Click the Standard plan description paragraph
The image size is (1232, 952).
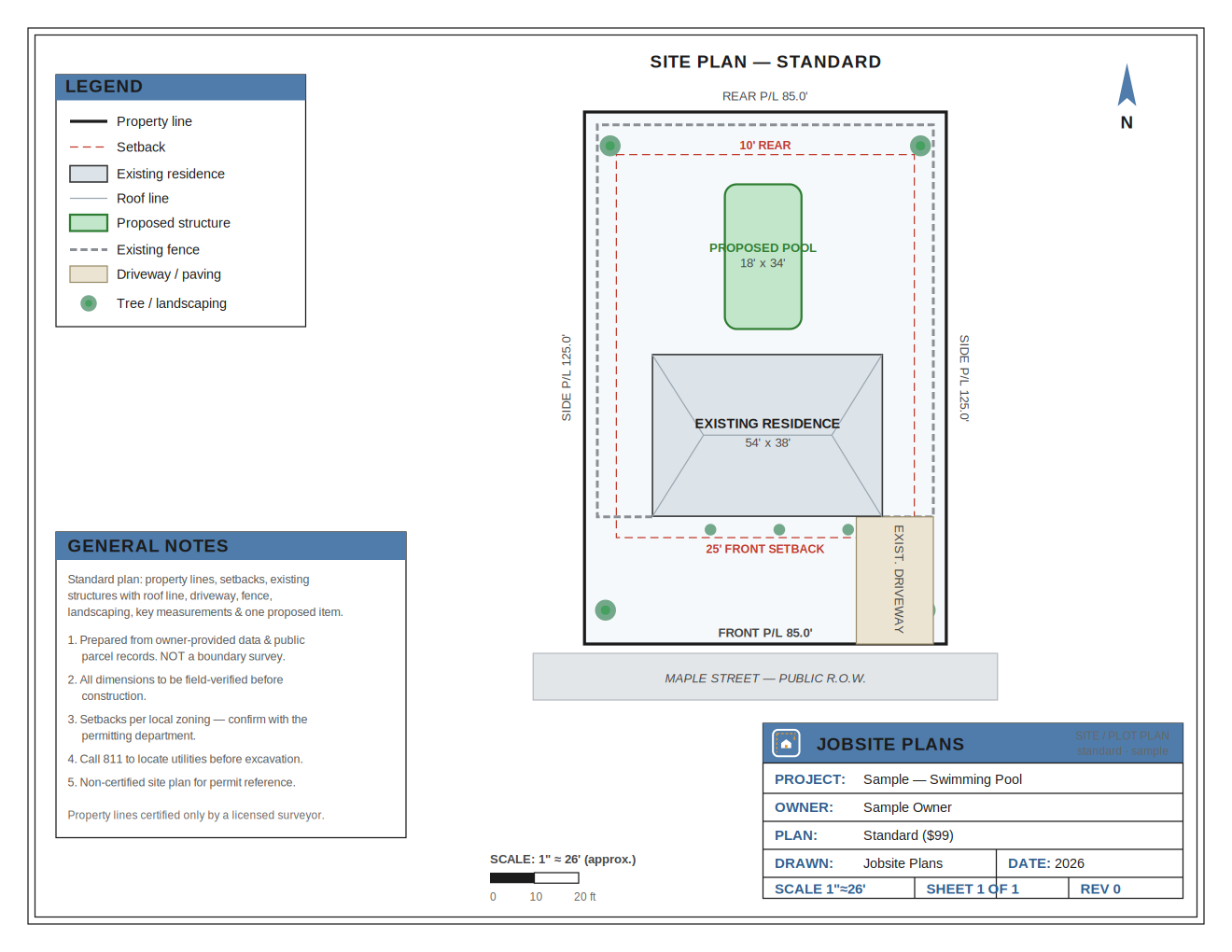click(x=205, y=595)
